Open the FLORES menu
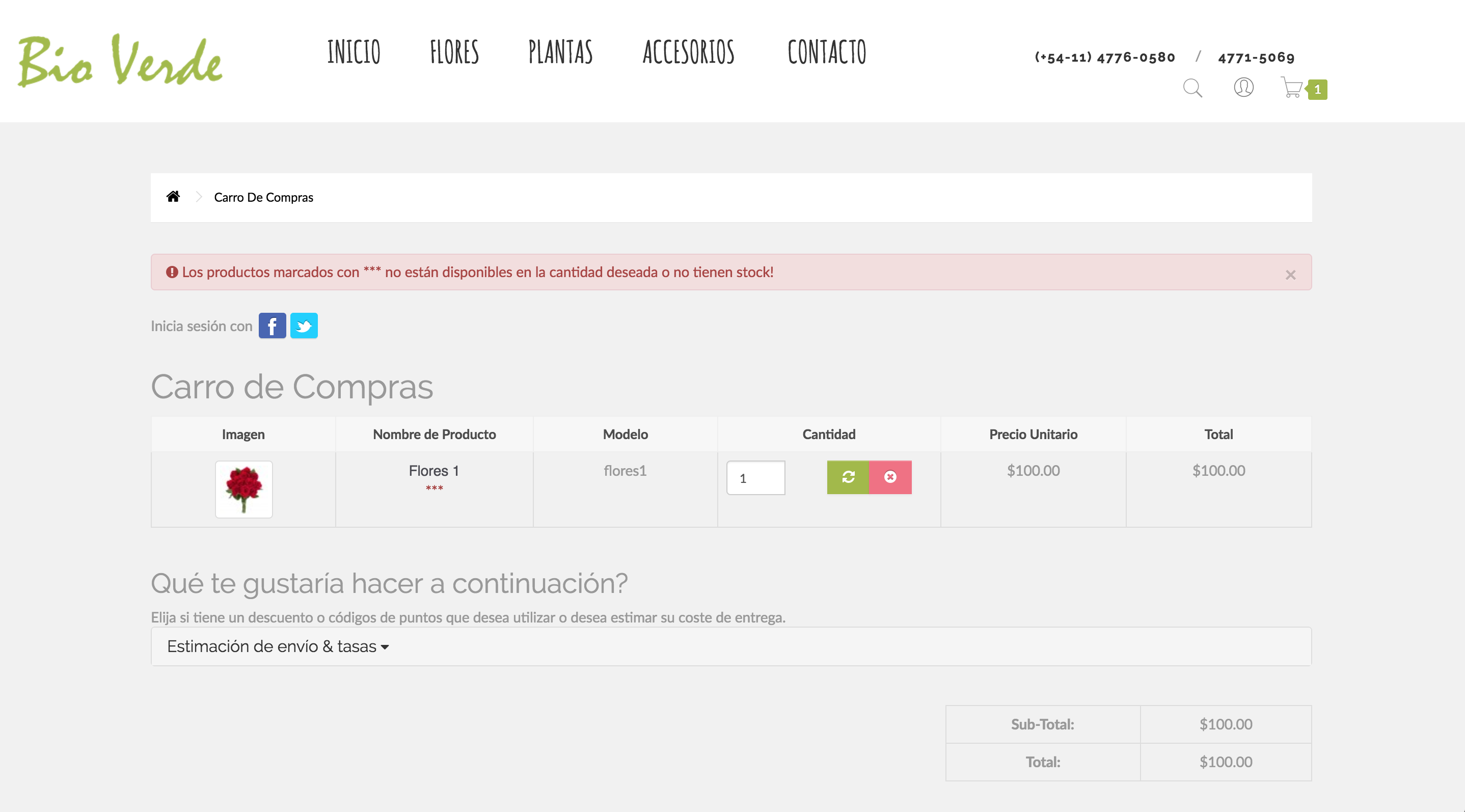1465x812 pixels. point(454,52)
